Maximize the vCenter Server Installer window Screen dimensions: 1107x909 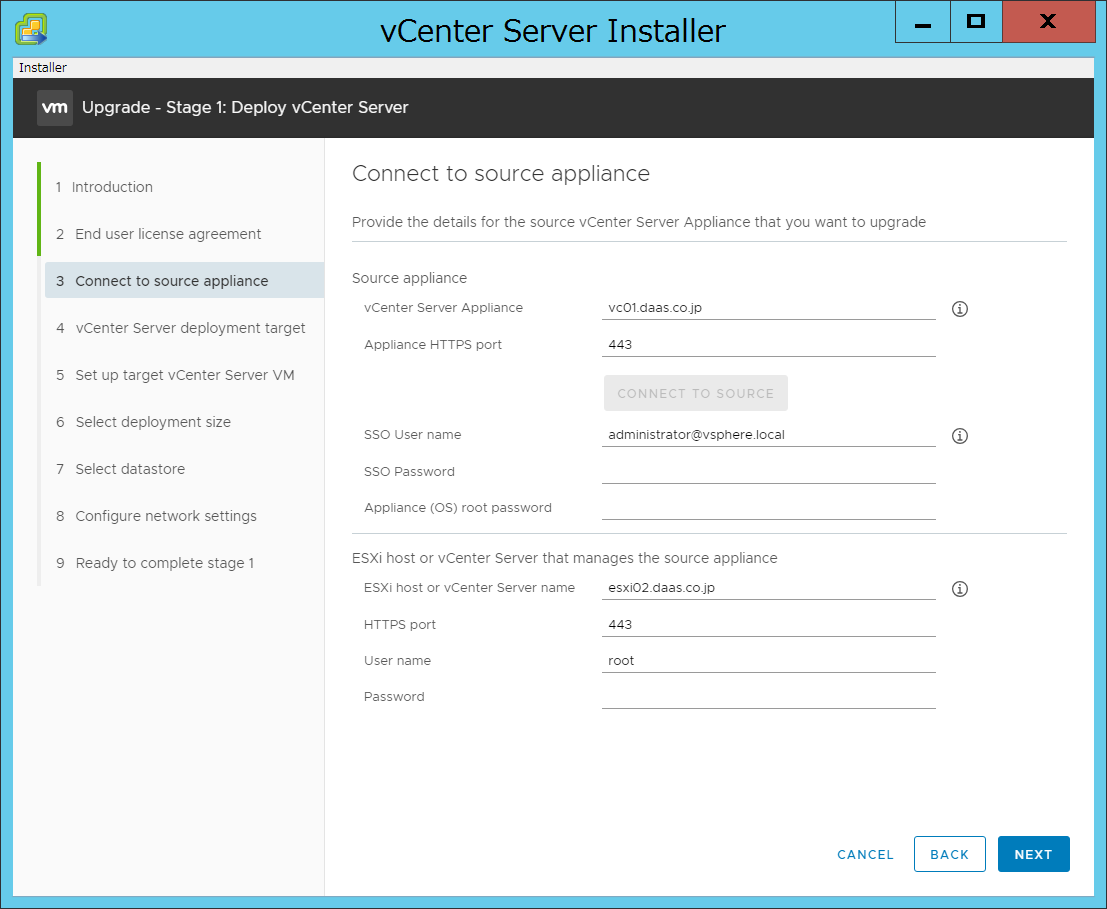(x=976, y=22)
